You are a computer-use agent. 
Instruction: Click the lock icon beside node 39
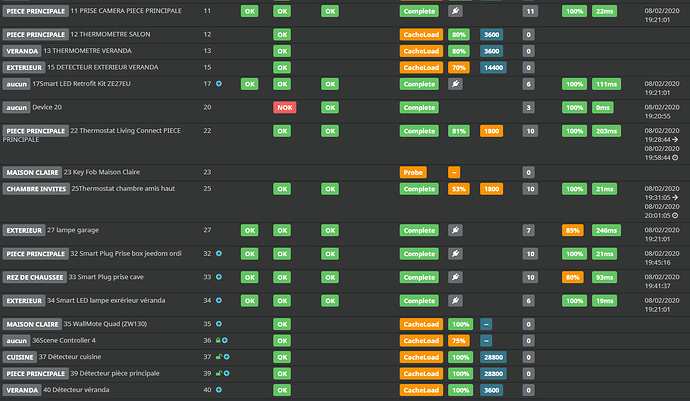(218, 373)
